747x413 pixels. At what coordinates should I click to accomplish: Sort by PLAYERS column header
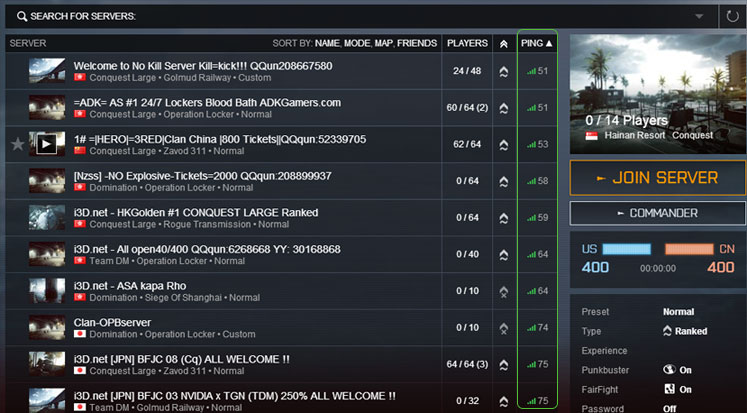467,43
